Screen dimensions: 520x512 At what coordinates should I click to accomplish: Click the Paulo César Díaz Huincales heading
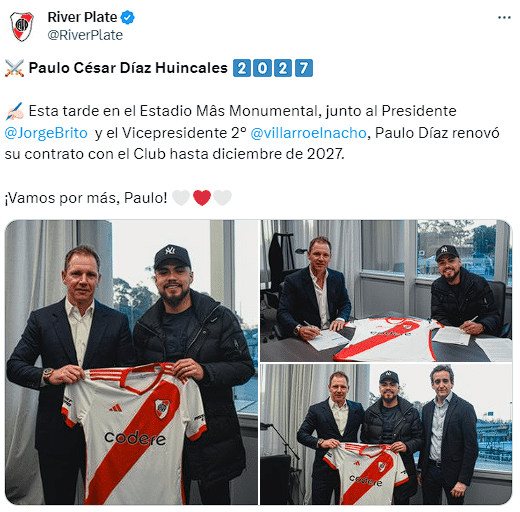[128, 68]
